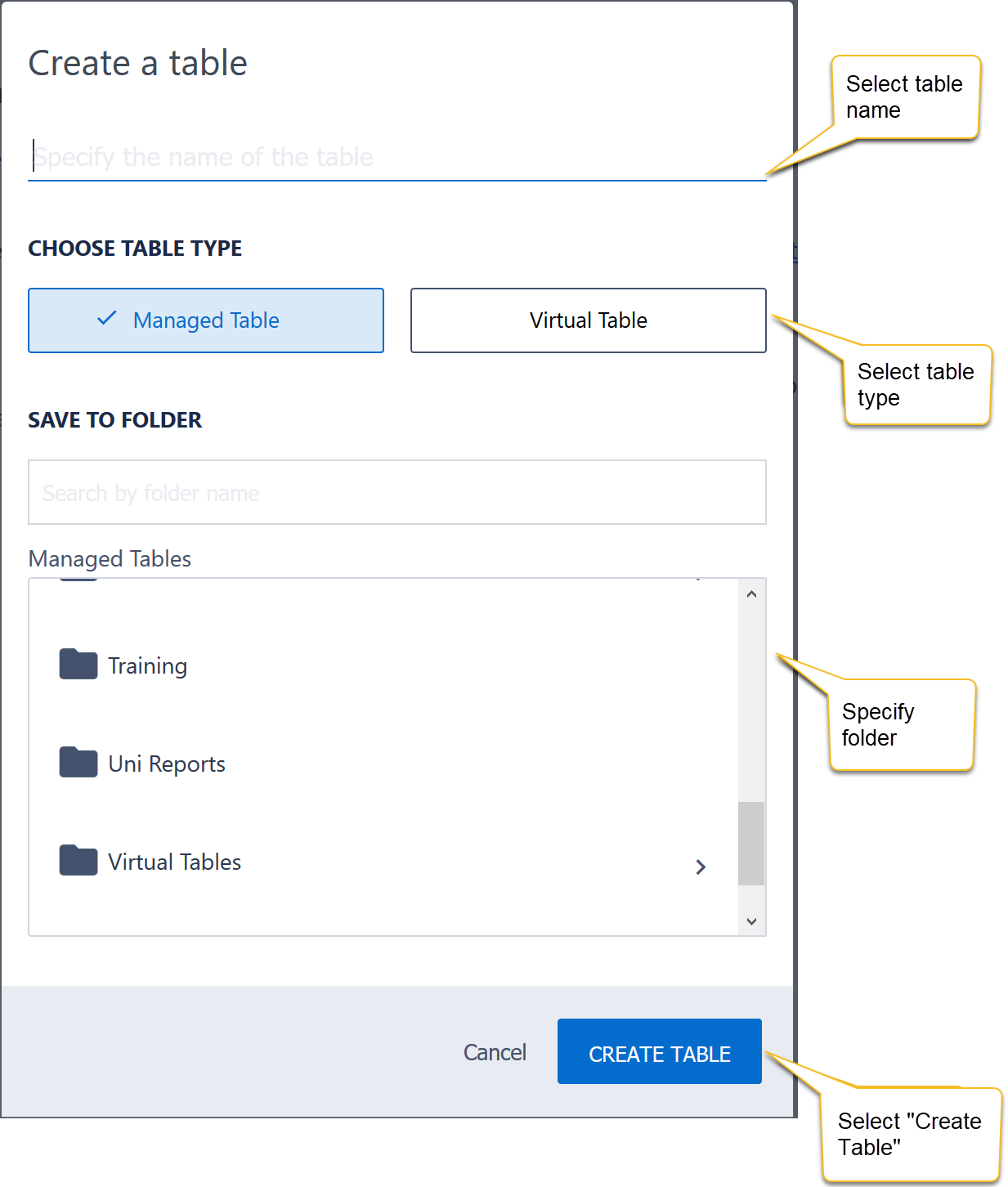Click the Training folder icon
The image size is (1008, 1187).
78,665
